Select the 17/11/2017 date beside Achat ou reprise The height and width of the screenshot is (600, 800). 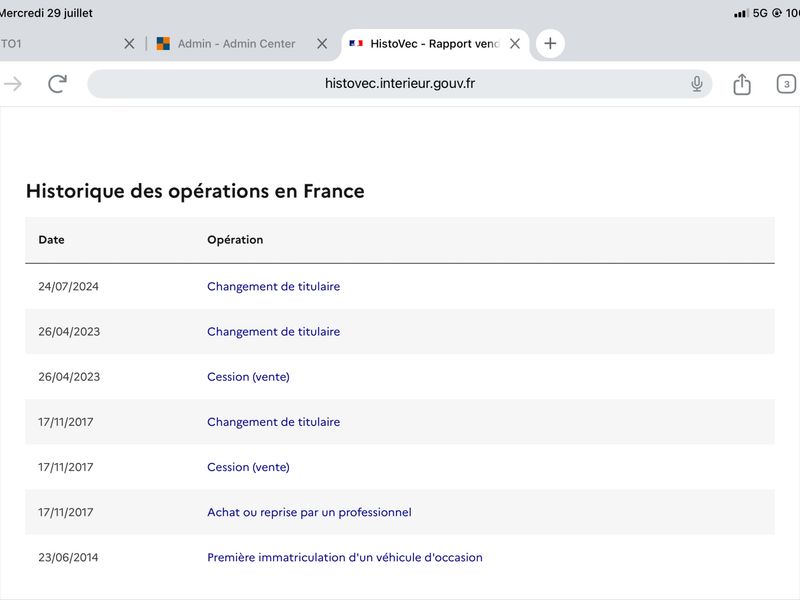click(66, 512)
